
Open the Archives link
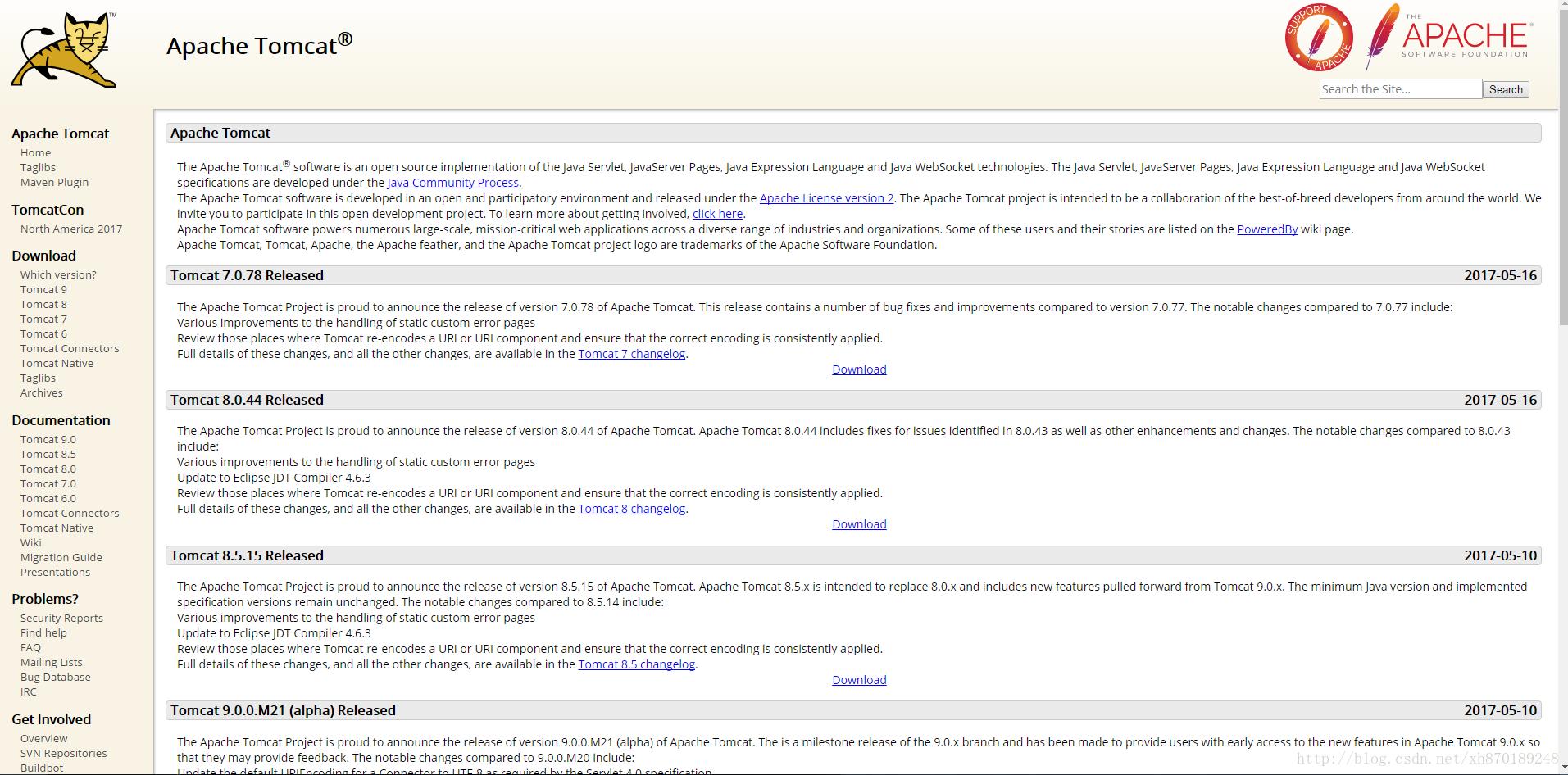pyautogui.click(x=41, y=392)
